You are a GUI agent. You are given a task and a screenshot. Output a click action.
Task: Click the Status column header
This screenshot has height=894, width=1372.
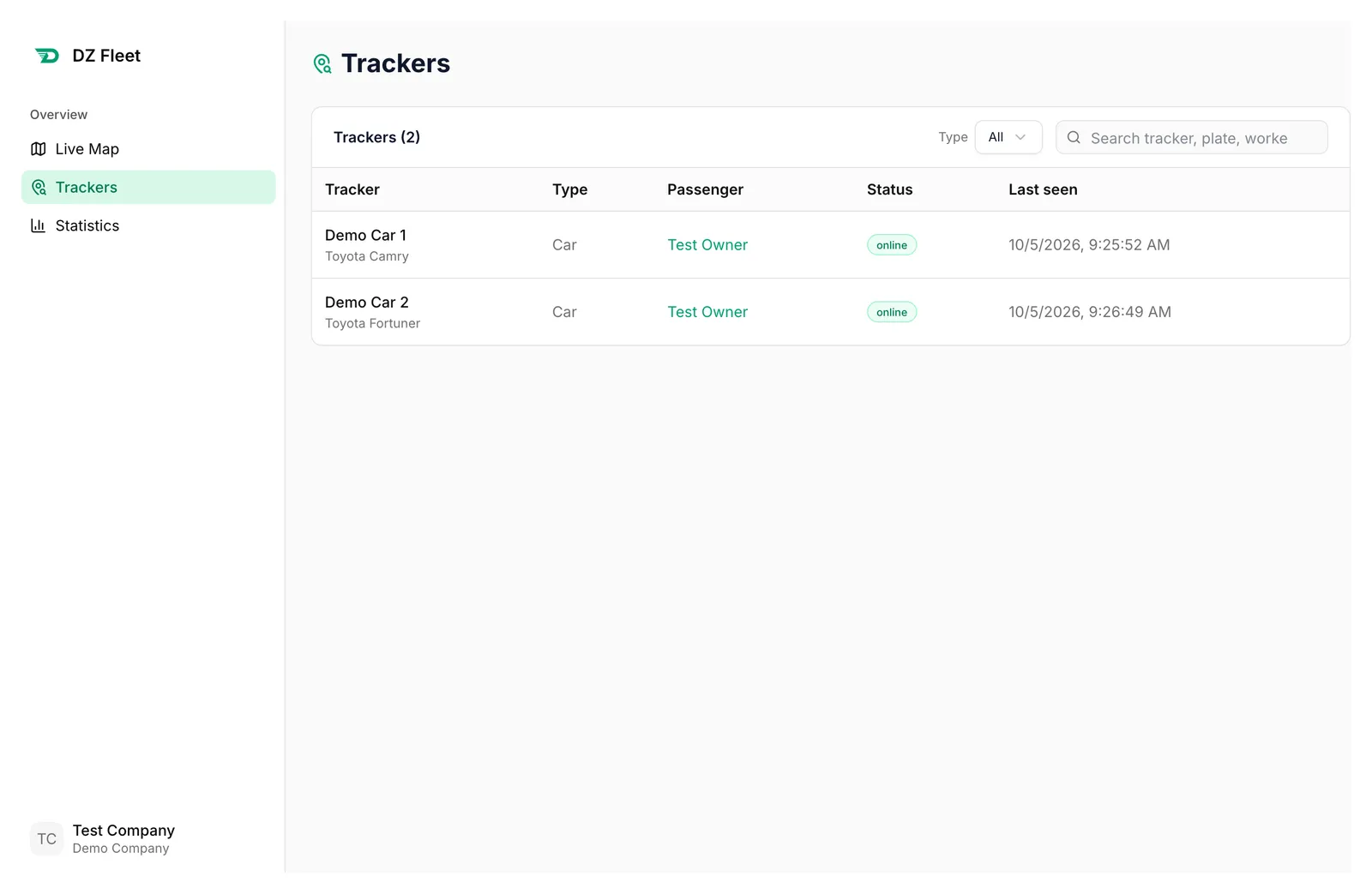890,189
